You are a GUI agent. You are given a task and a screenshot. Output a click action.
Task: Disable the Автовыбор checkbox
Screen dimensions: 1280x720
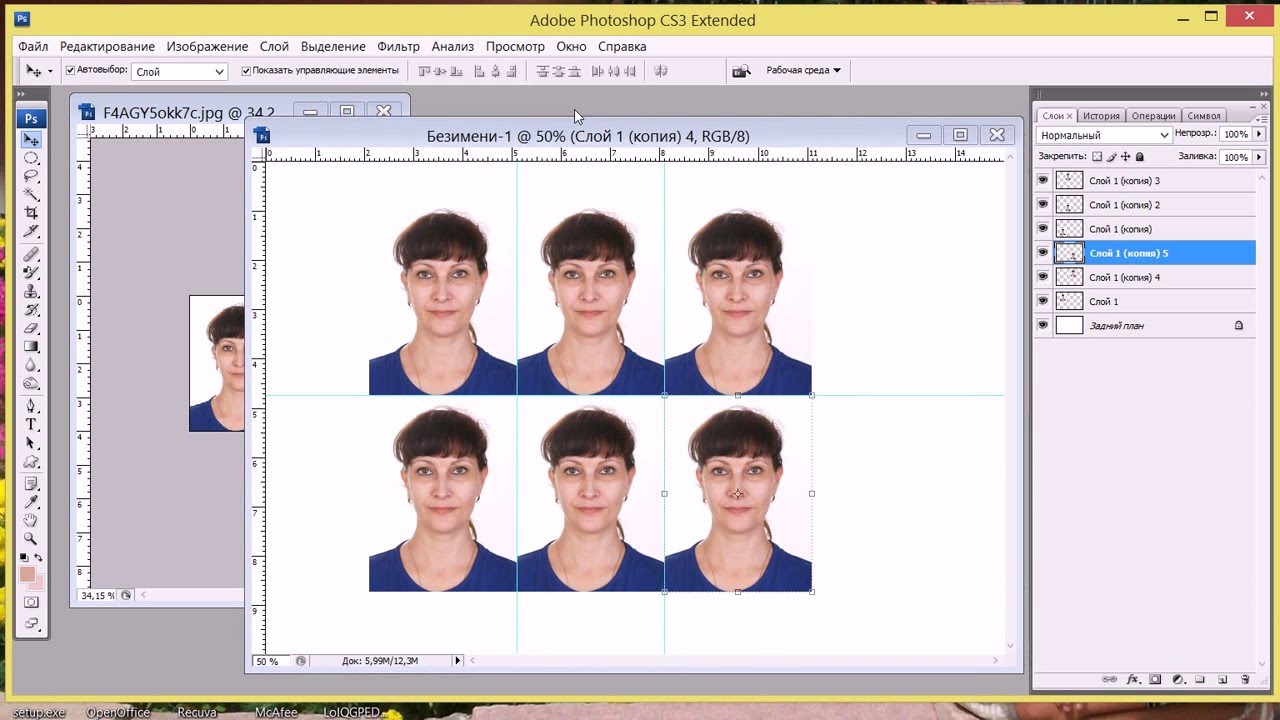[68, 71]
